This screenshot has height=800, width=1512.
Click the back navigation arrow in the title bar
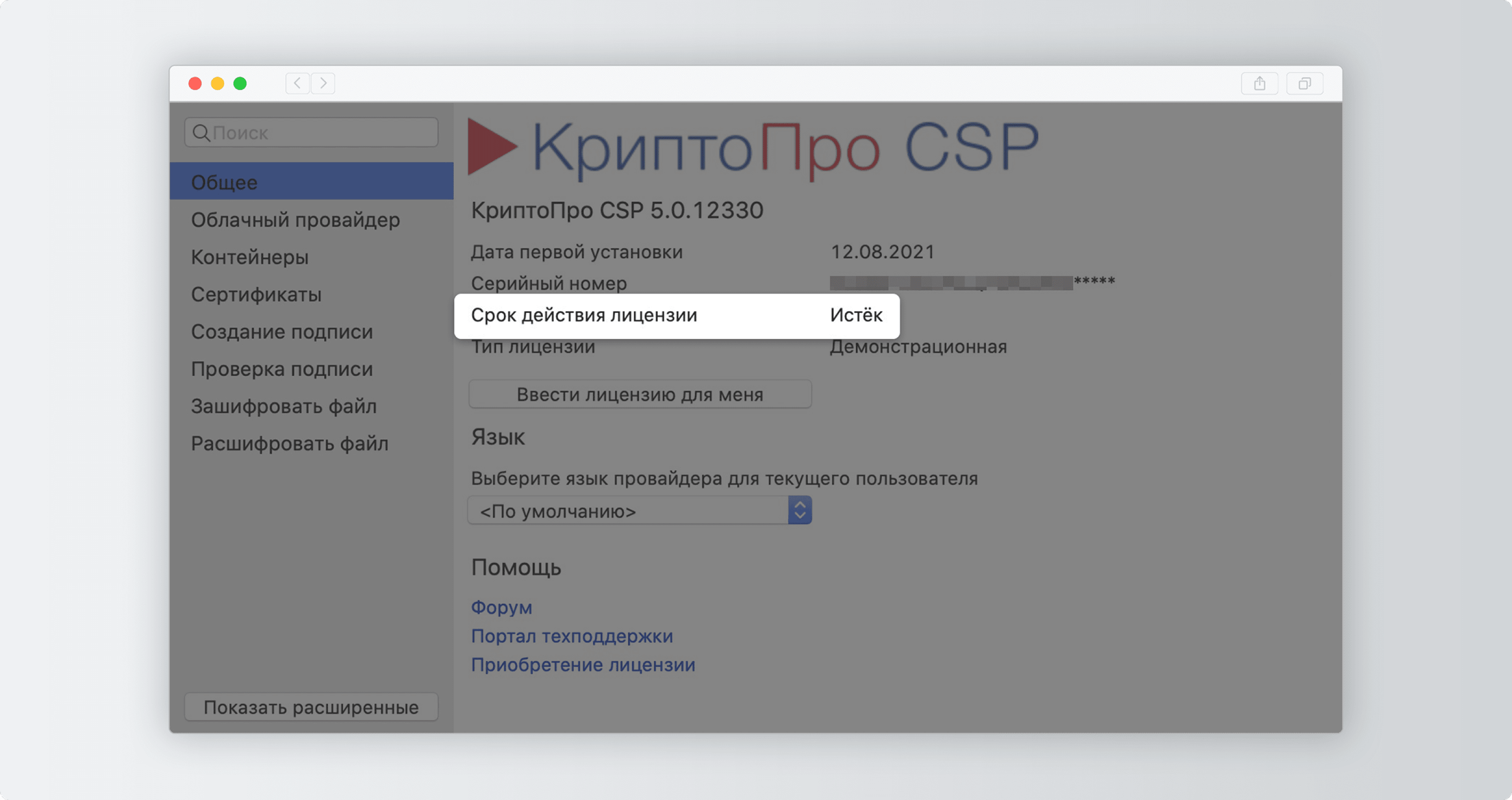298,83
